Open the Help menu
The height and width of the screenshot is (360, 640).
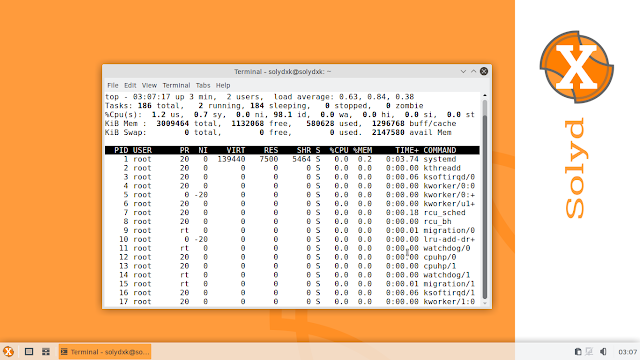tap(223, 85)
